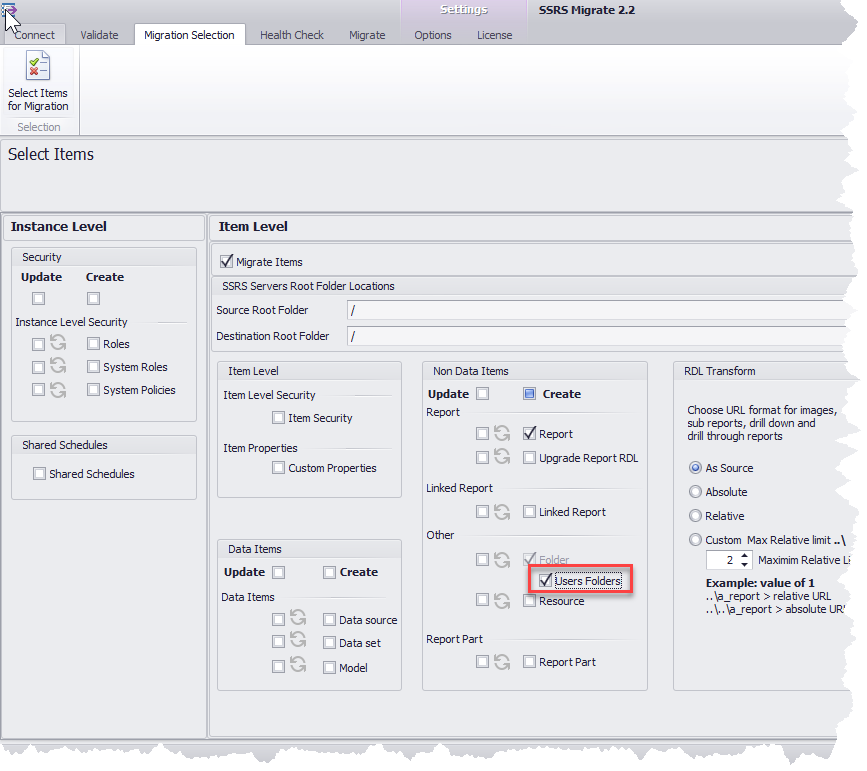Tick the update checkbox in the Report row
The height and width of the screenshot is (771, 867).
click(x=483, y=433)
